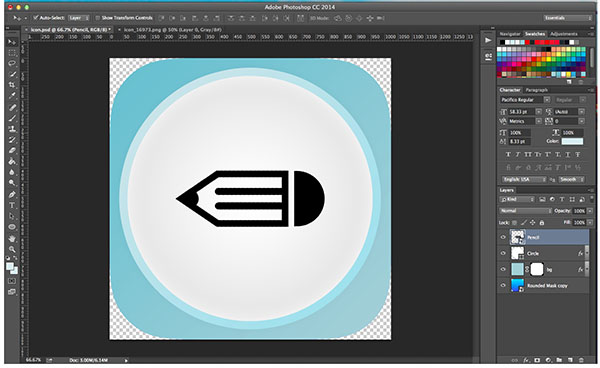Toggle the Auto-Select checkbox
The height and width of the screenshot is (368, 600).
pyautogui.click(x=36, y=18)
